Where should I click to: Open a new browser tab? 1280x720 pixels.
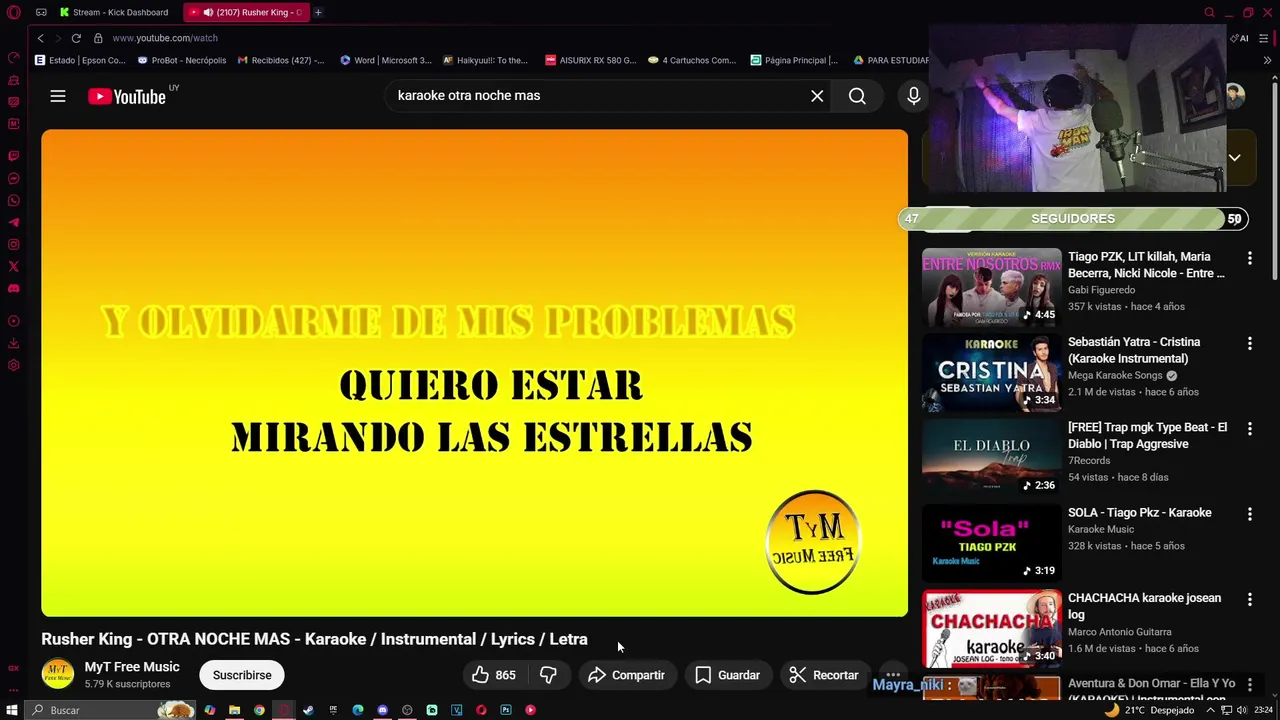[x=318, y=12]
